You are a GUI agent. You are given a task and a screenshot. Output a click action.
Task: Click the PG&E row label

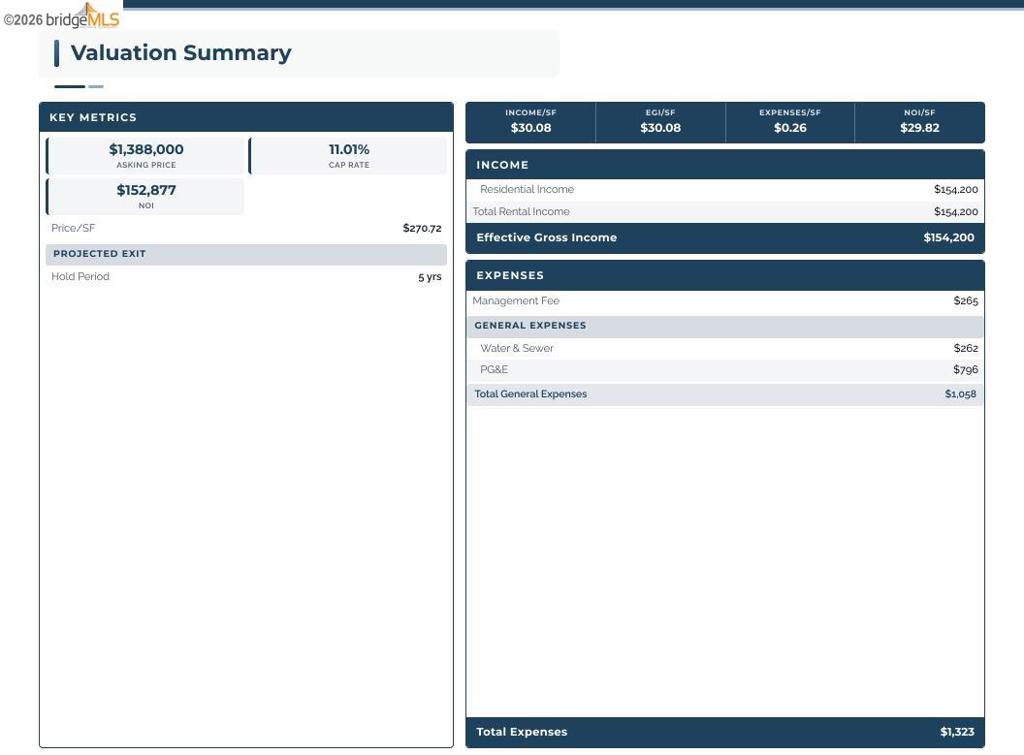(494, 370)
